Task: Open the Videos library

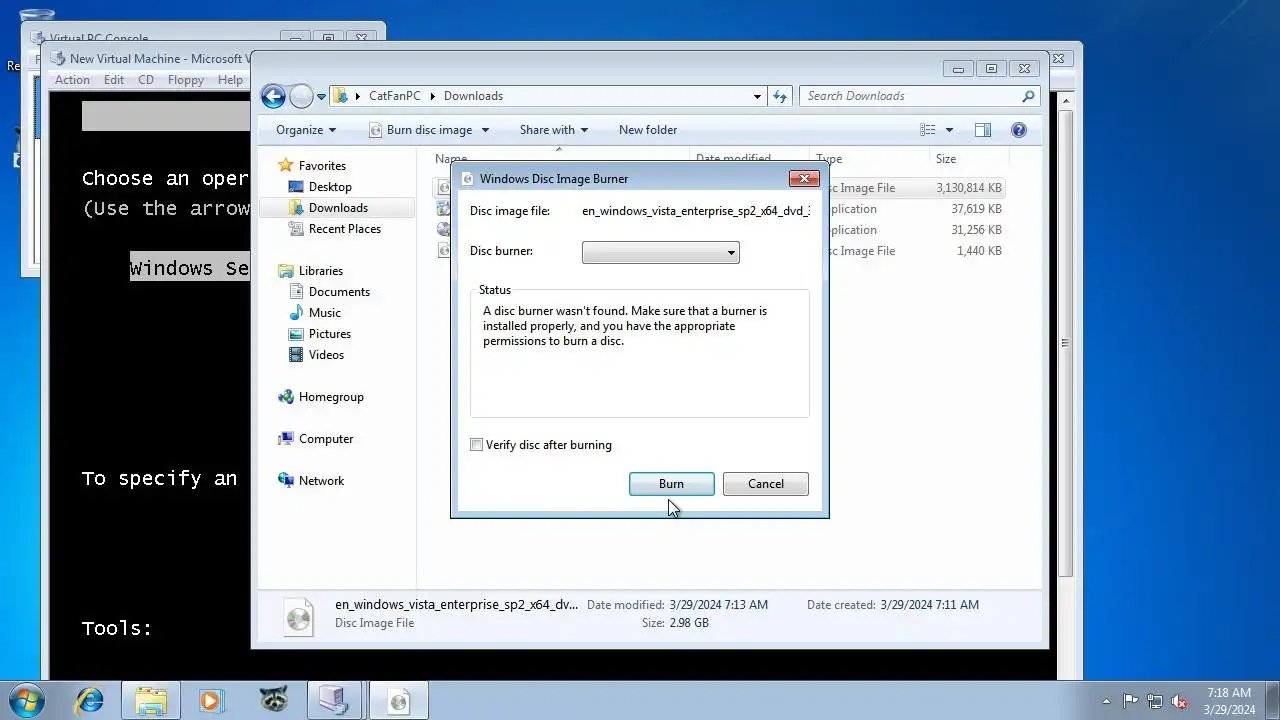Action: point(326,355)
